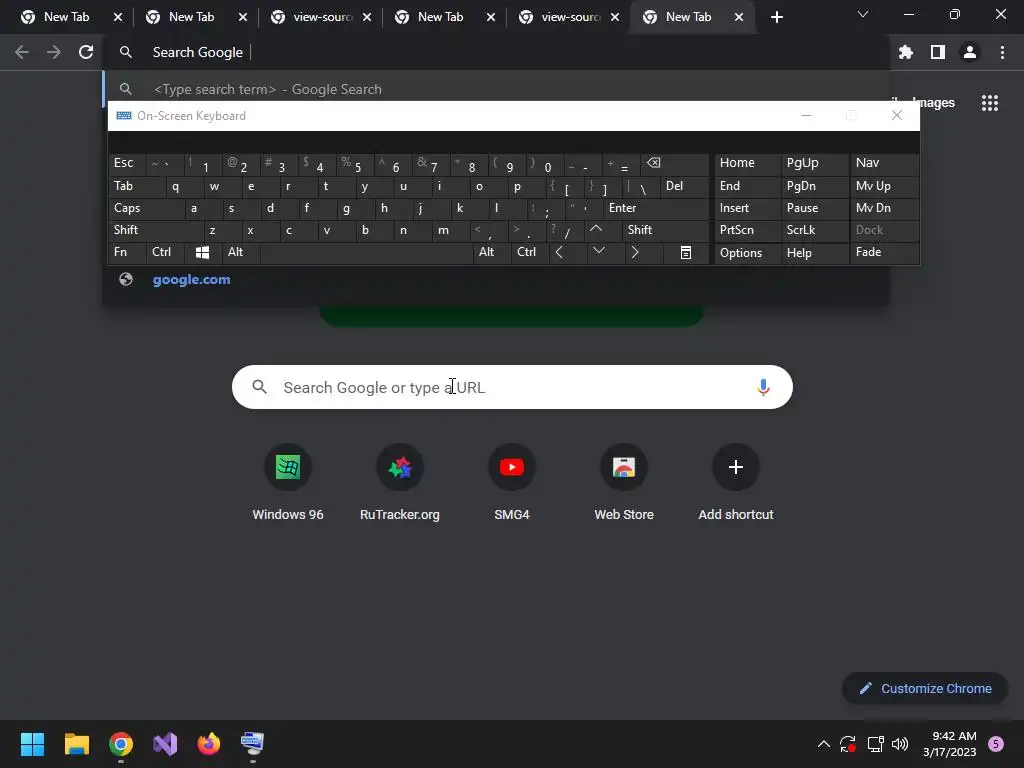
Task: Toggle Caps key on On-Screen Keyboard
Action: [146, 208]
